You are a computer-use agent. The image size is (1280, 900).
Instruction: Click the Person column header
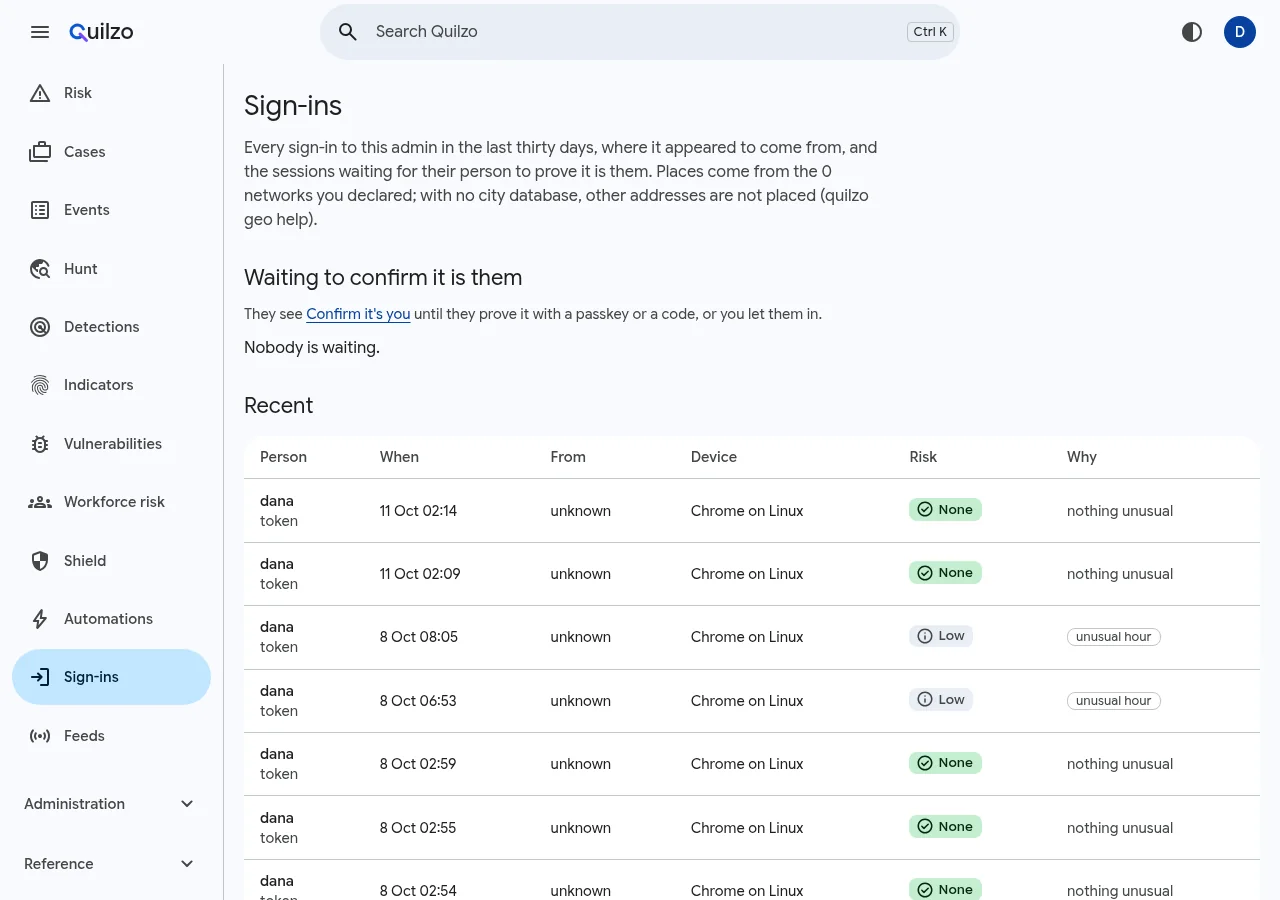(284, 457)
